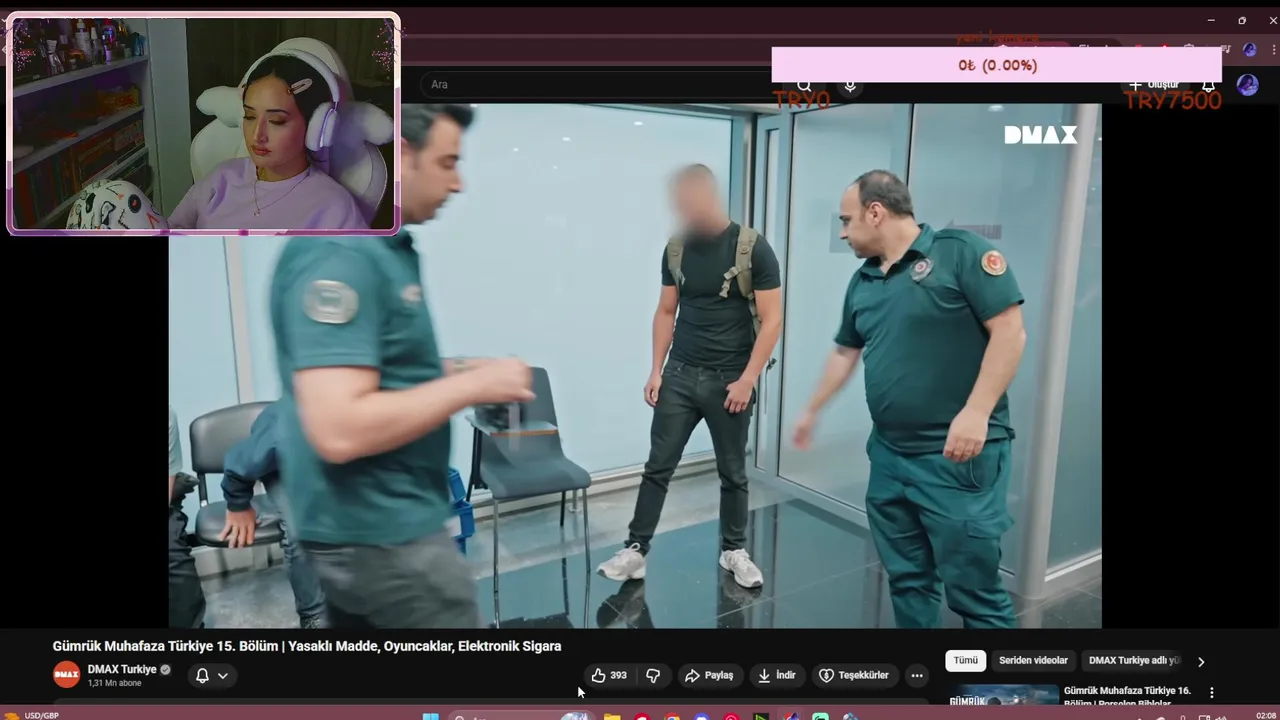Click the Teşekkürler thanks button
The height and width of the screenshot is (720, 1280).
click(855, 676)
